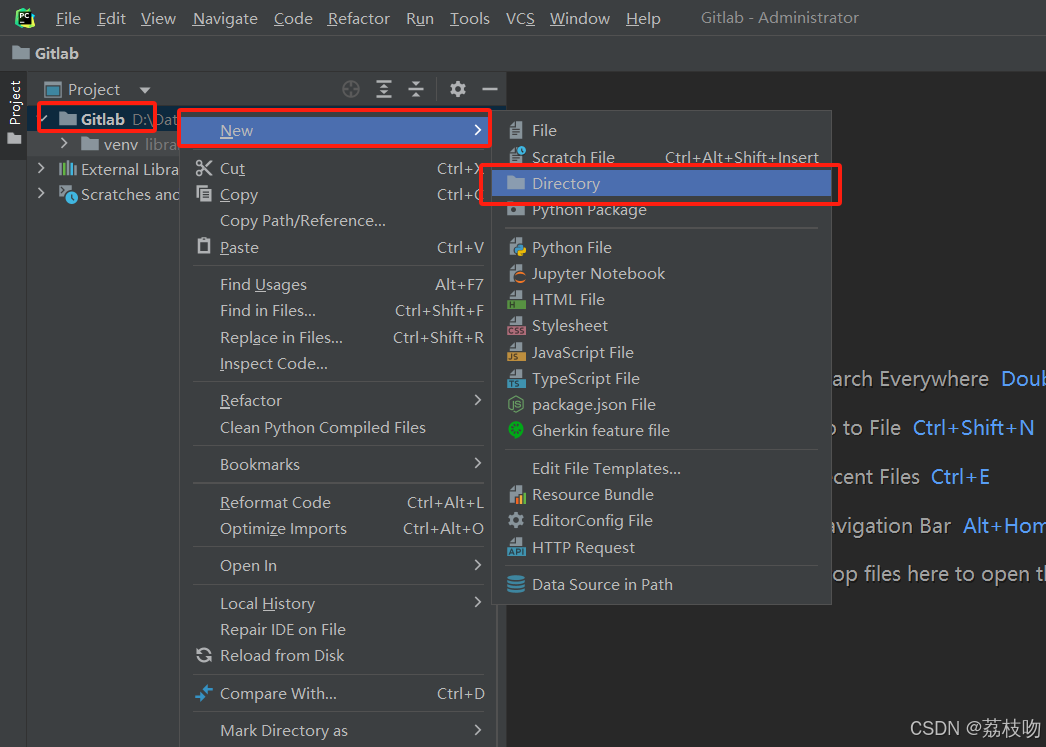Choose New in the context menu
Image resolution: width=1046 pixels, height=747 pixels.
(336, 130)
